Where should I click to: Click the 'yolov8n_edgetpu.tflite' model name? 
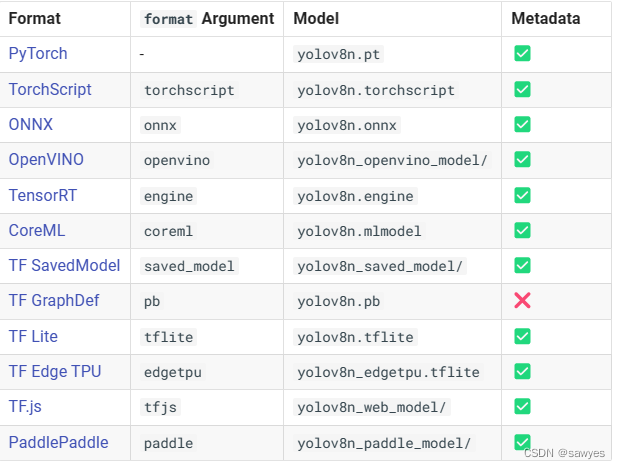(388, 372)
